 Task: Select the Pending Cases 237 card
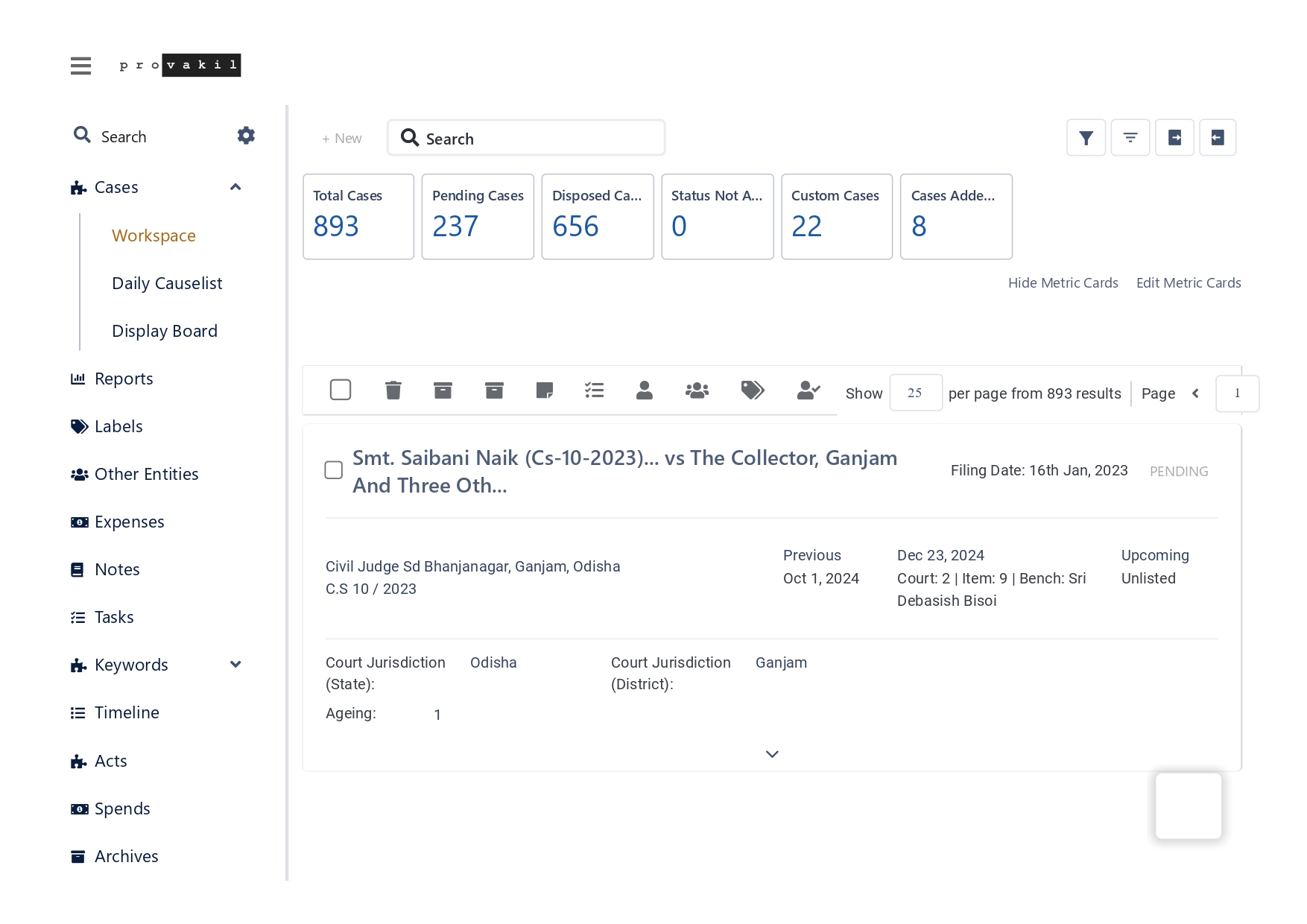(x=478, y=217)
